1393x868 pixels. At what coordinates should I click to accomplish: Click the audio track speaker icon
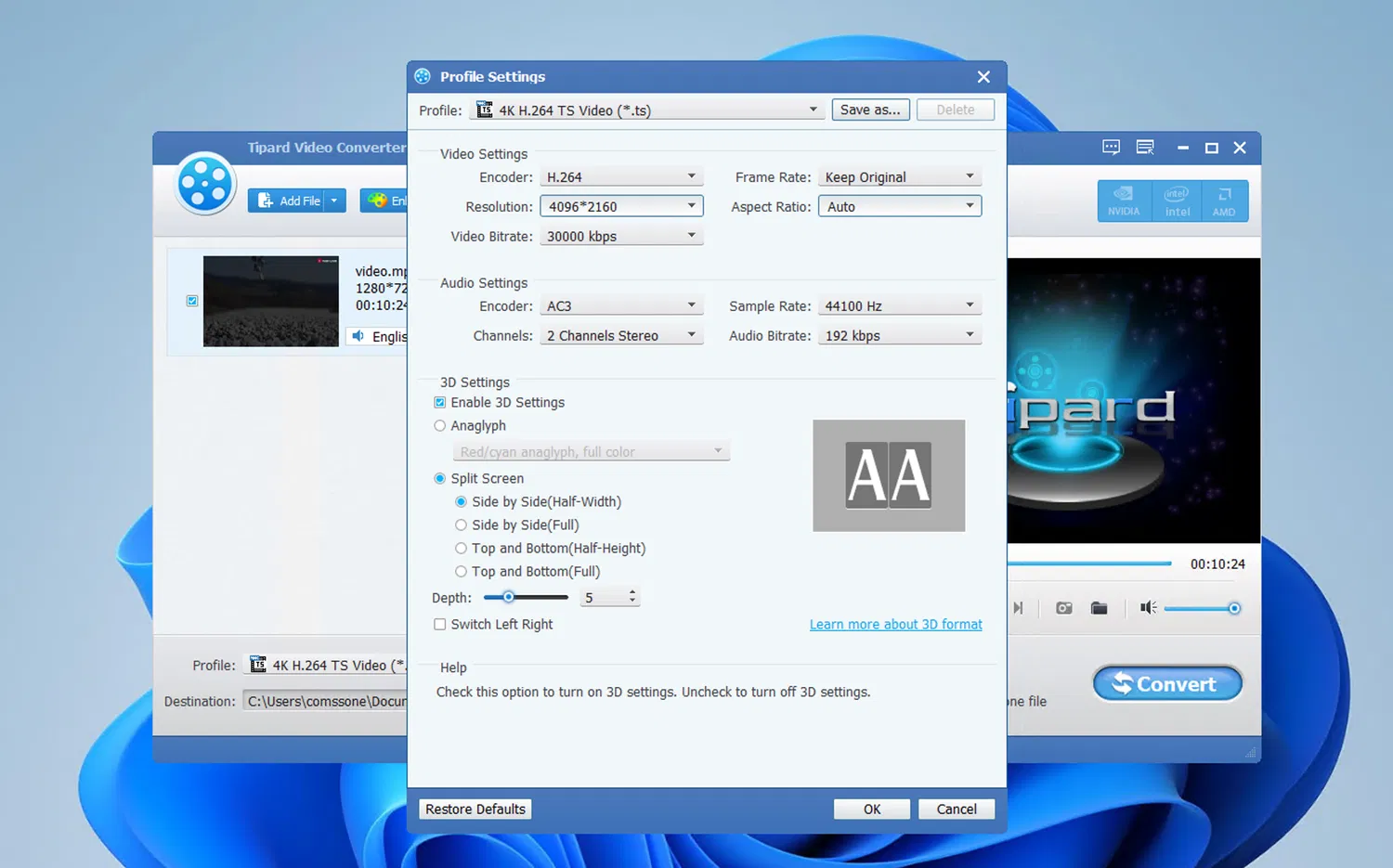pos(358,336)
